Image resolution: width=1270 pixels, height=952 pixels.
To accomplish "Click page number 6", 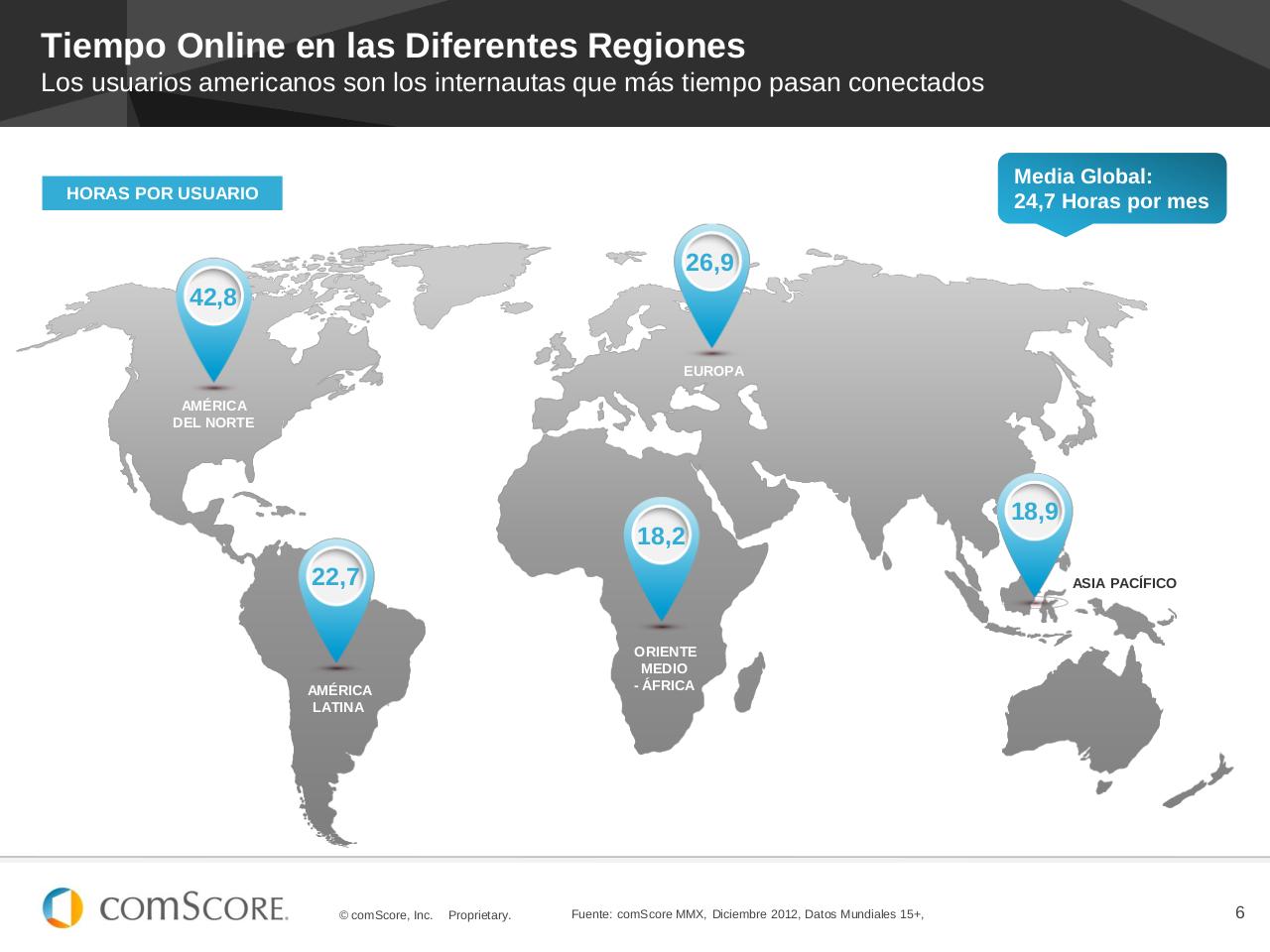I will pos(1239,913).
